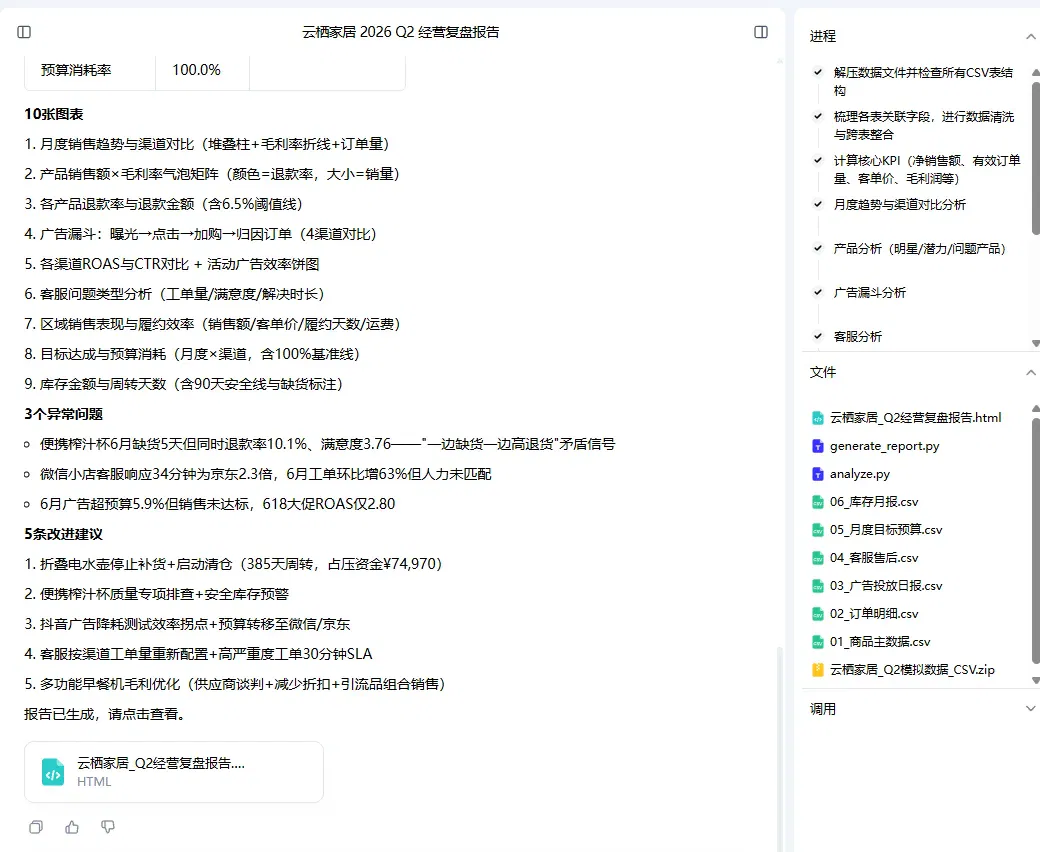Click the checkmark for 产品分析 step

coord(818,248)
